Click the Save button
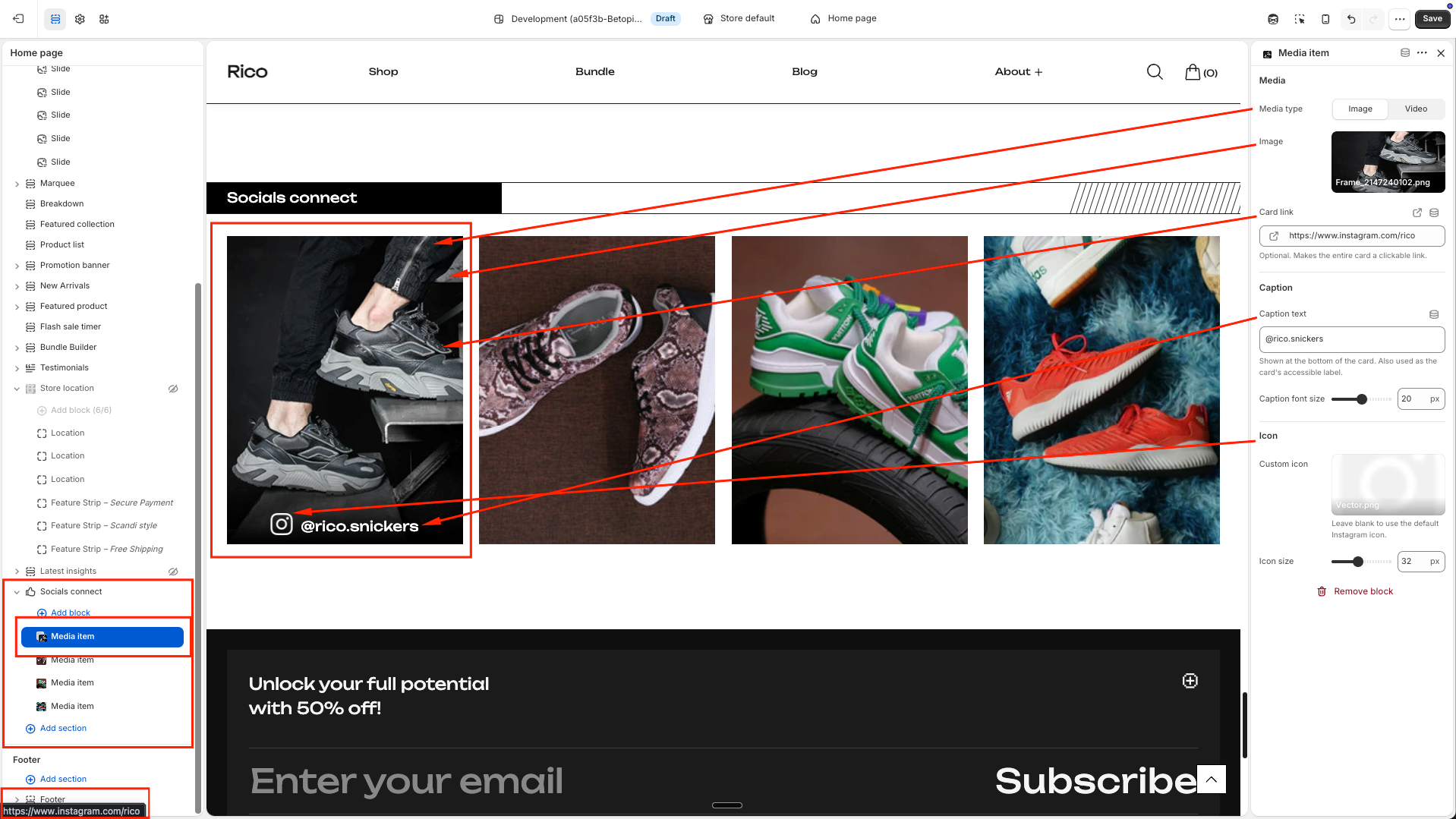Image resolution: width=1456 pixels, height=819 pixels. pos(1432,19)
